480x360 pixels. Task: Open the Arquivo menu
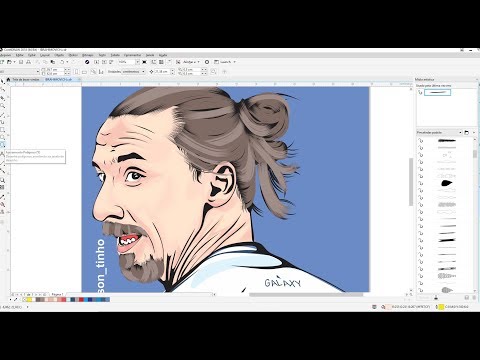click(x=5, y=55)
